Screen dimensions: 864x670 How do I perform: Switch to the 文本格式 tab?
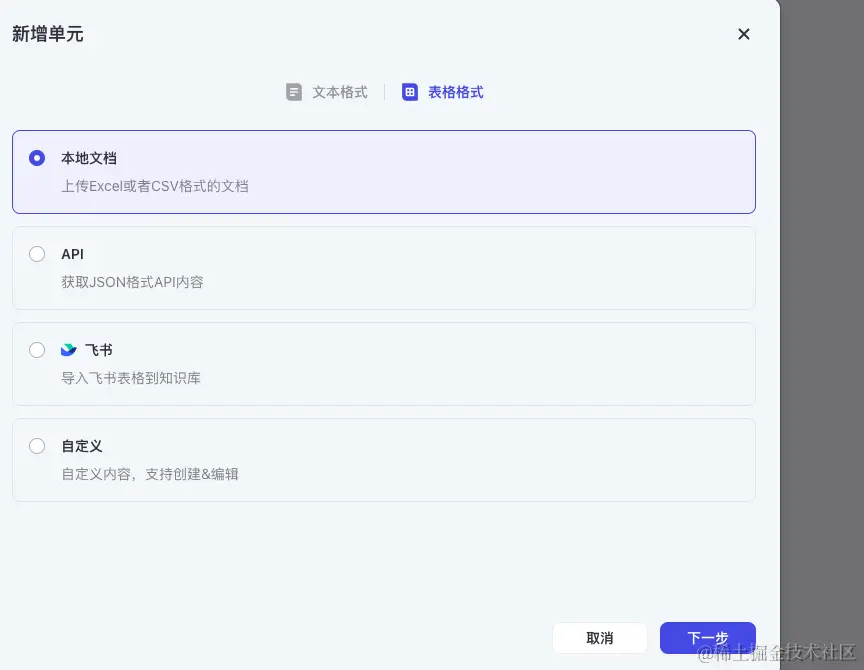tap(327, 92)
